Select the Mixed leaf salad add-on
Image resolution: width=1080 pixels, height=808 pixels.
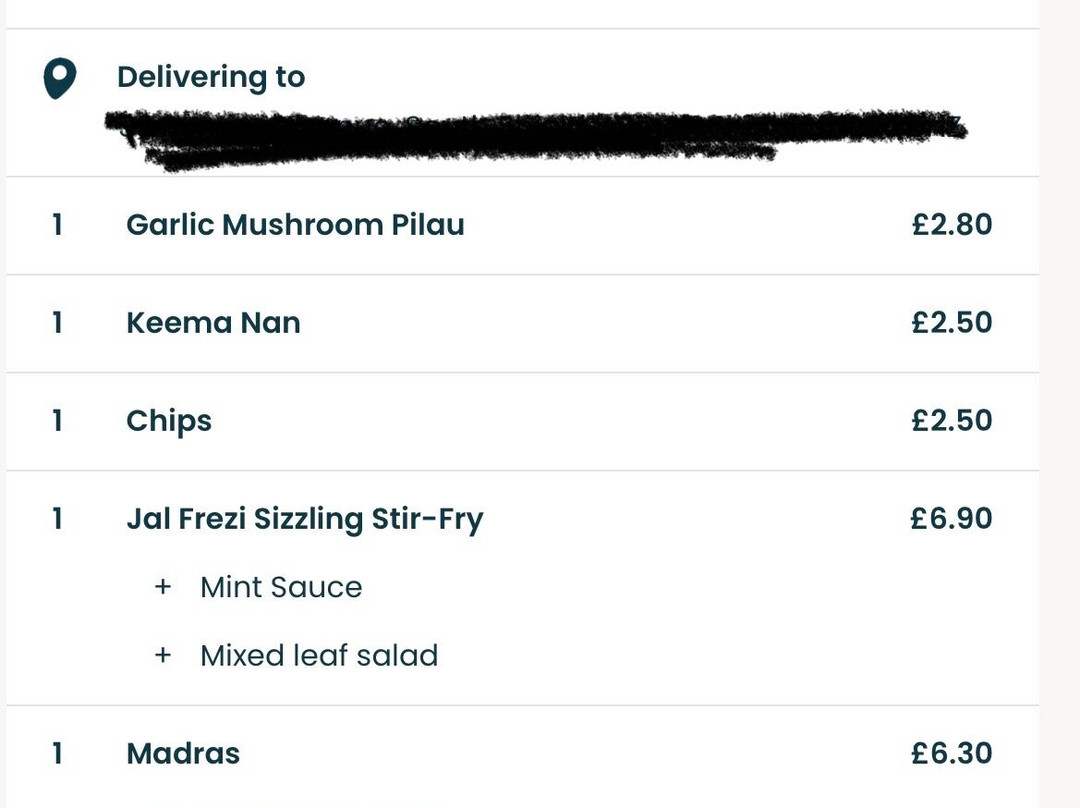click(x=319, y=655)
